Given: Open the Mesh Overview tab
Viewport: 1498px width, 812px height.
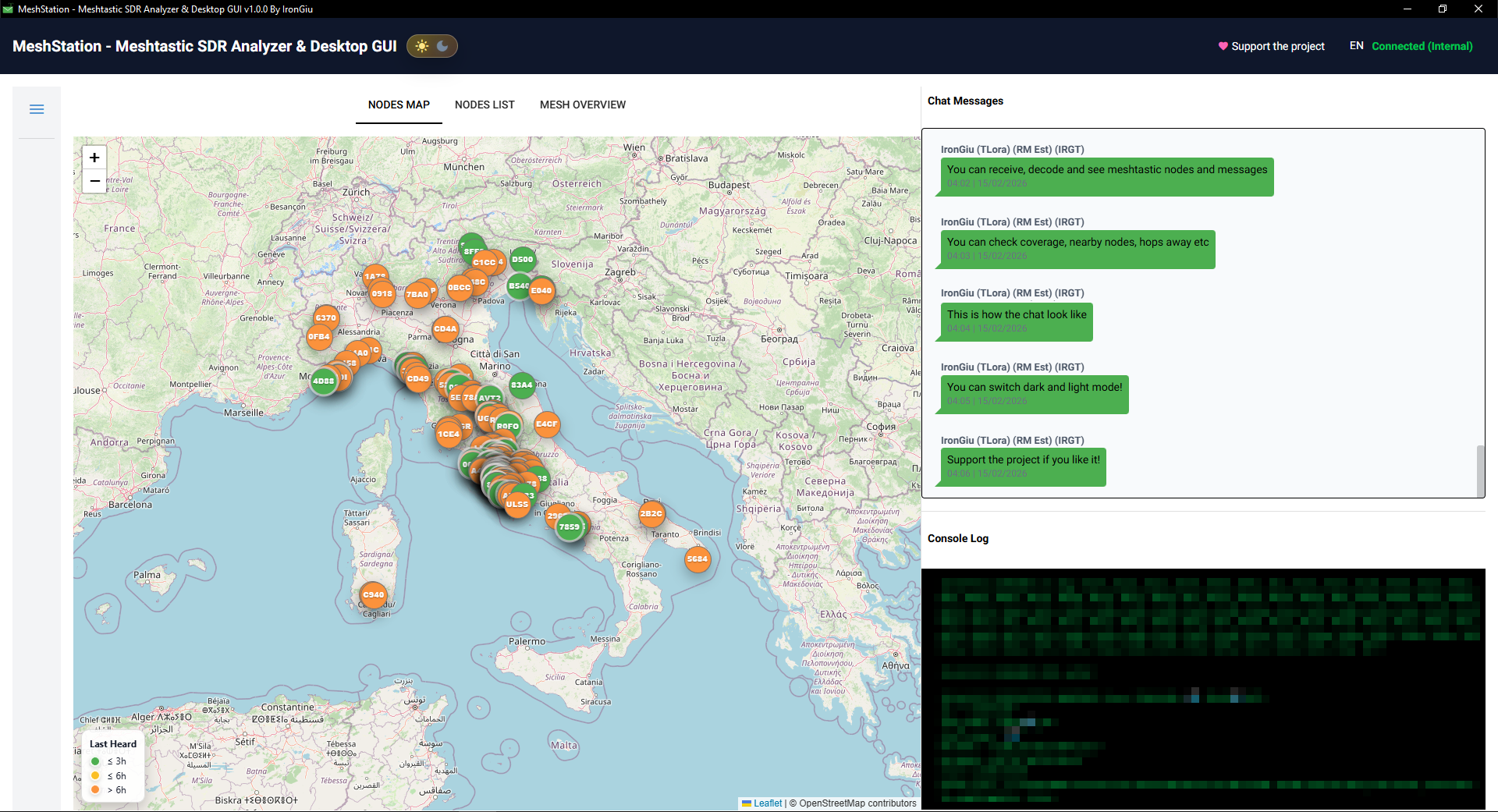Looking at the screenshot, I should tap(582, 105).
